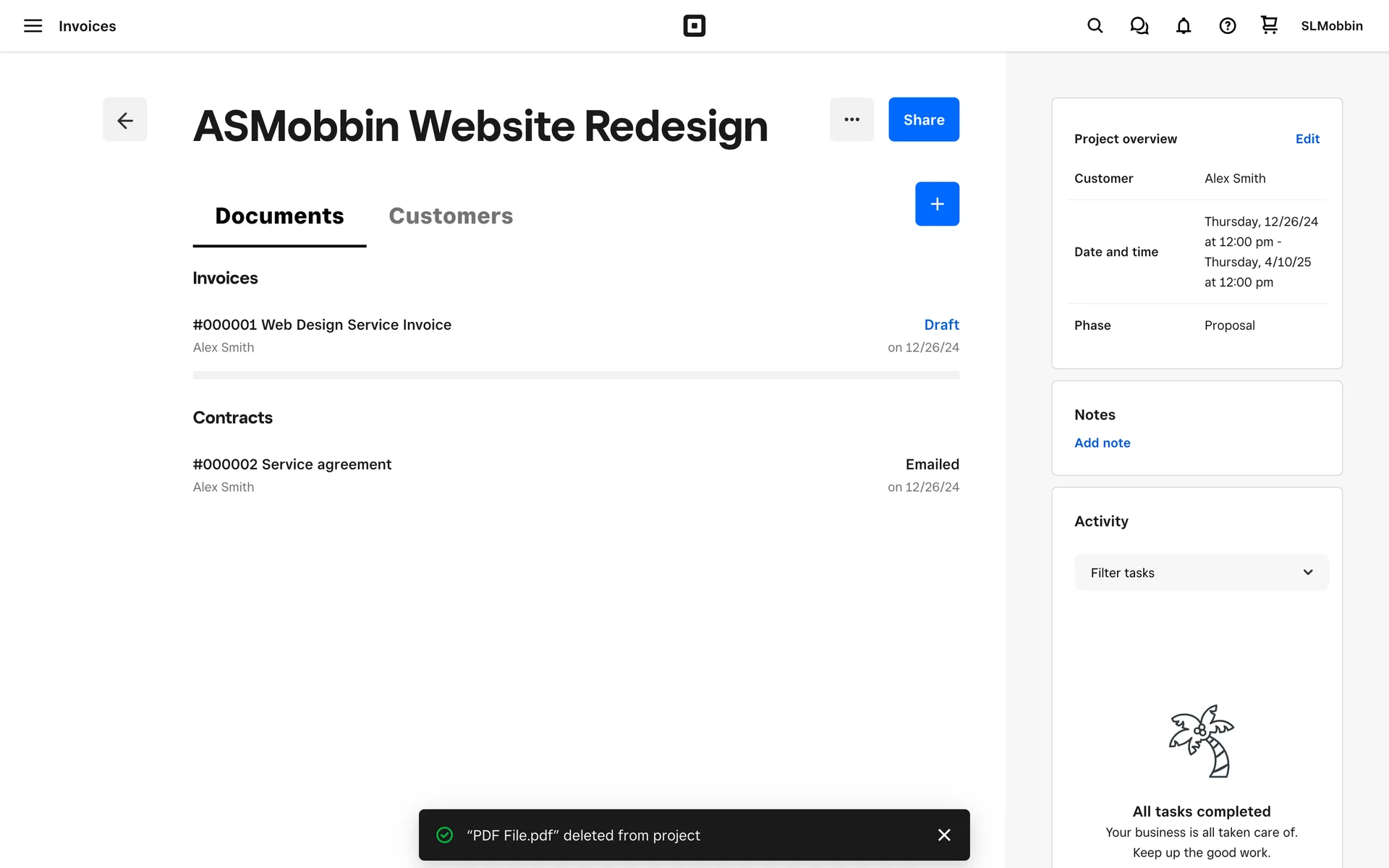Open the notifications bell
Image resolution: width=1389 pixels, height=868 pixels.
(1183, 26)
